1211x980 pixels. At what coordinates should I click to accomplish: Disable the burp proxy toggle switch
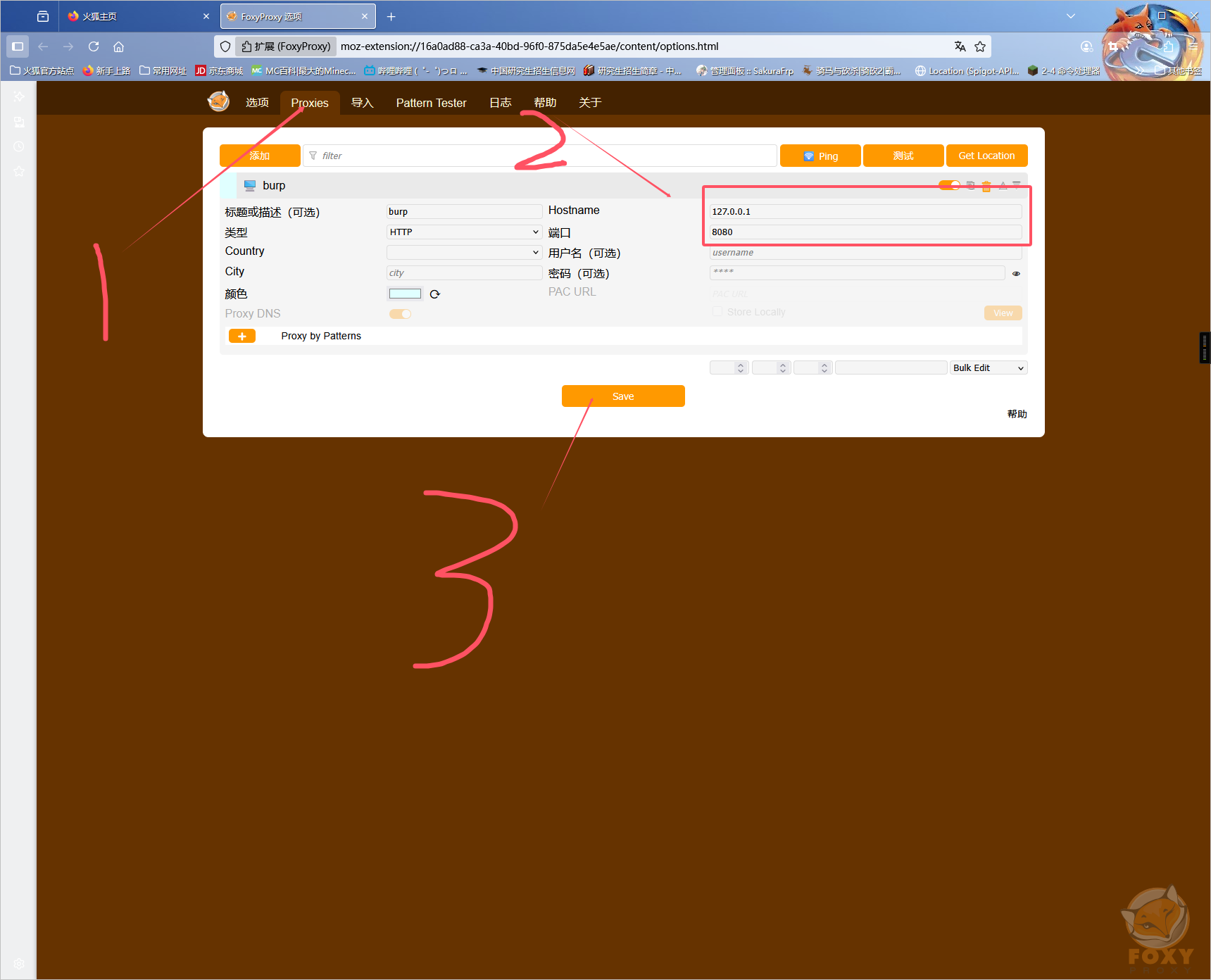[949, 185]
